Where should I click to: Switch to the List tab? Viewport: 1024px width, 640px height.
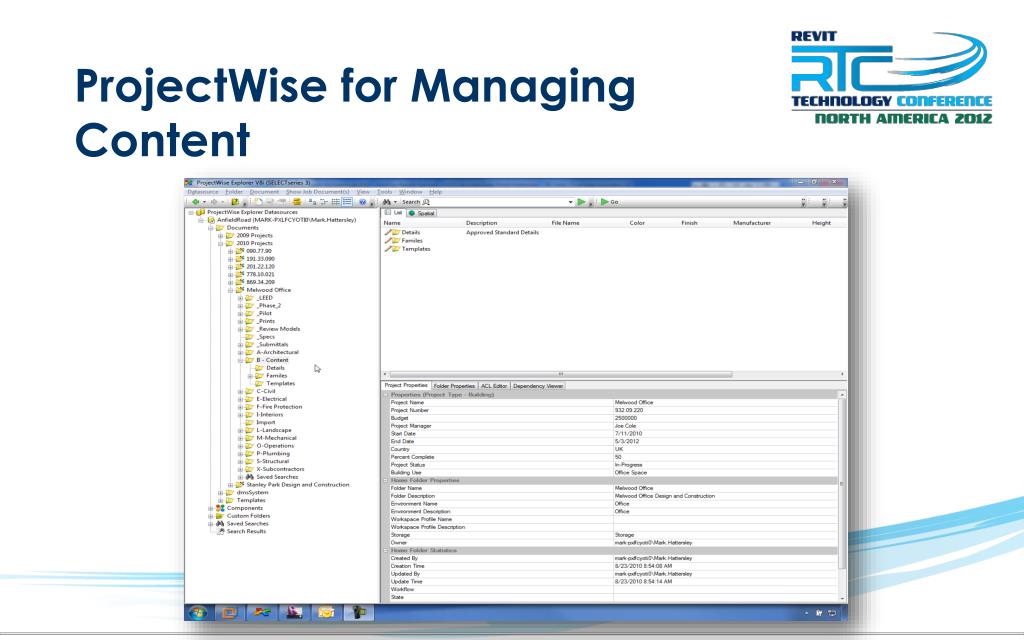(x=394, y=213)
